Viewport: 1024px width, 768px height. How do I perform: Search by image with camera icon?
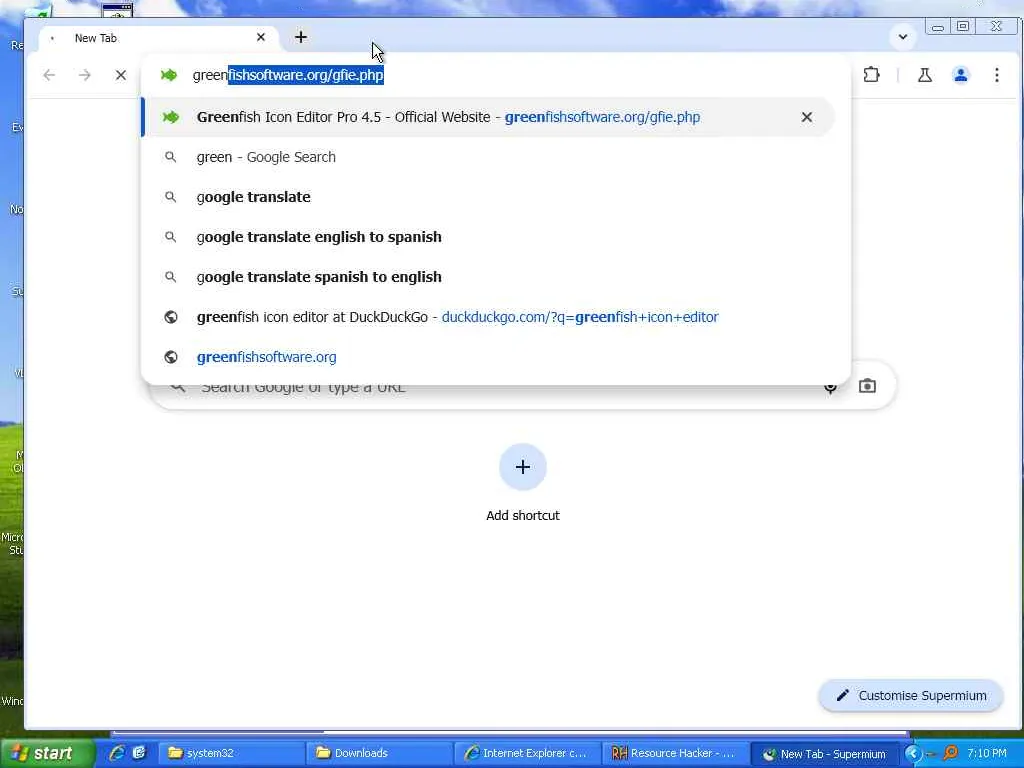click(x=867, y=386)
